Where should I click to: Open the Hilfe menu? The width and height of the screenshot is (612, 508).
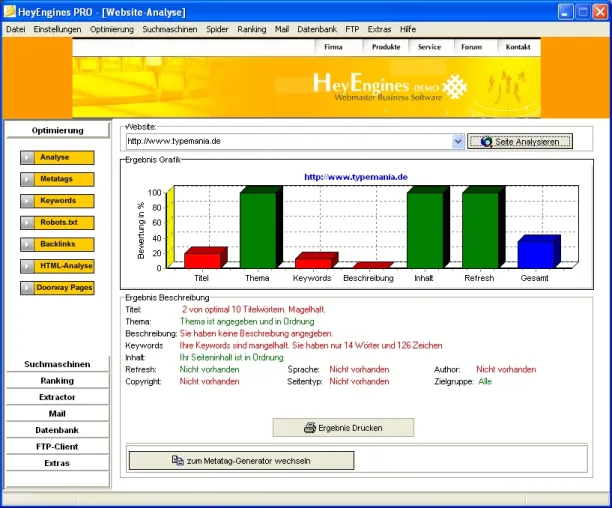(408, 29)
